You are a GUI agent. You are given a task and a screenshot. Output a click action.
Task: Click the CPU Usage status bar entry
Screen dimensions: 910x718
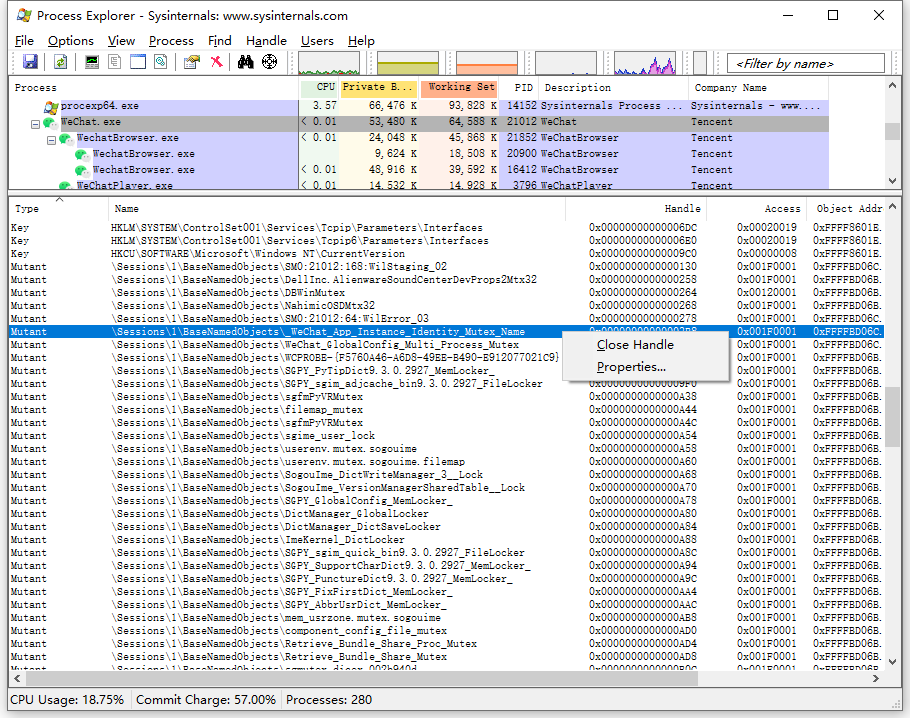(x=67, y=700)
